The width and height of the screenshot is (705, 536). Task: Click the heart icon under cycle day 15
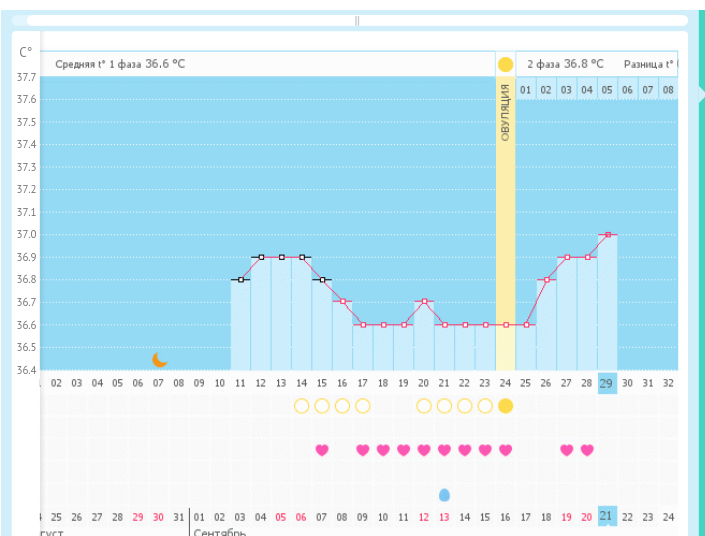click(x=322, y=450)
